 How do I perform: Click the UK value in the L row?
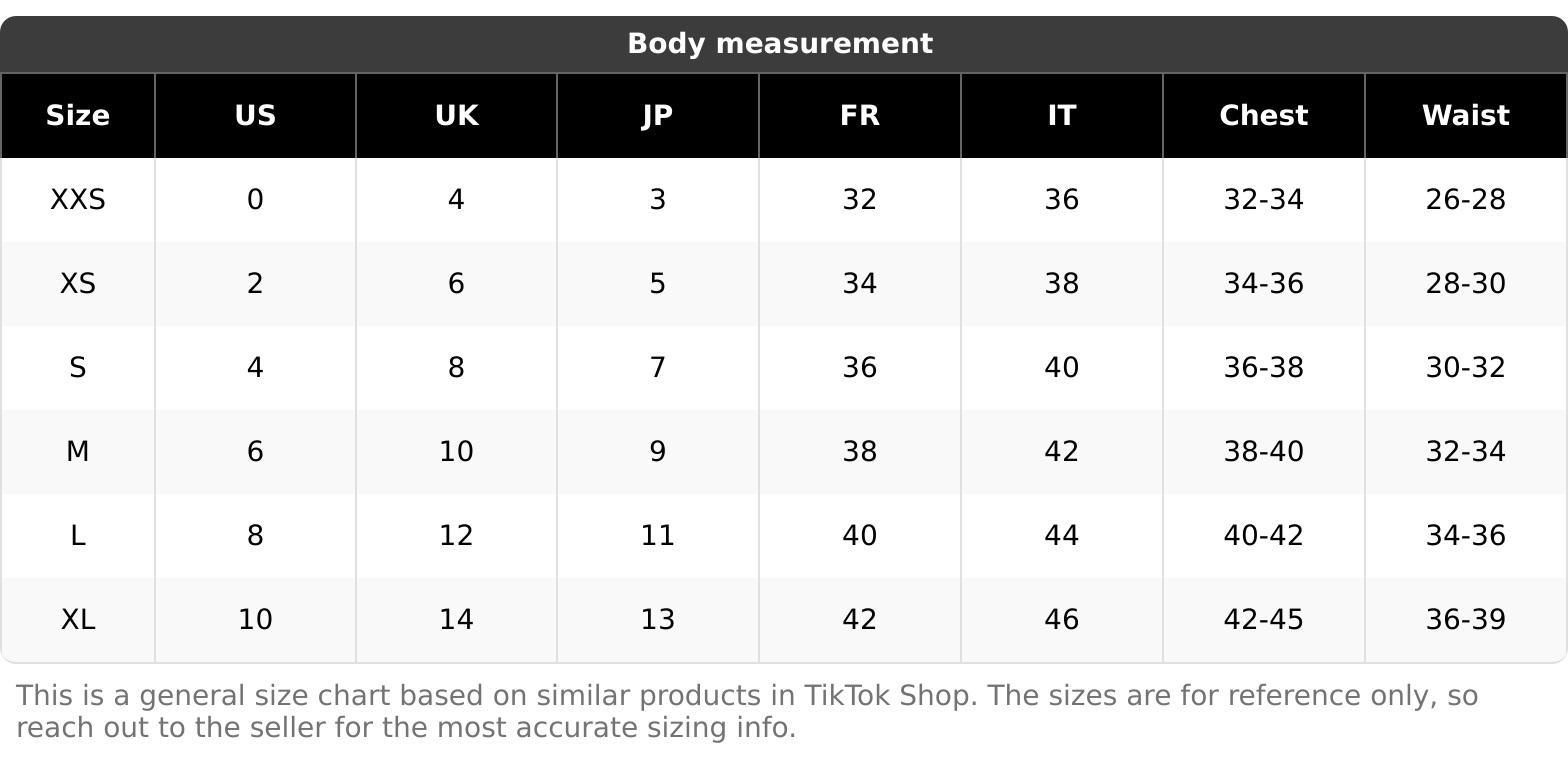tap(456, 536)
